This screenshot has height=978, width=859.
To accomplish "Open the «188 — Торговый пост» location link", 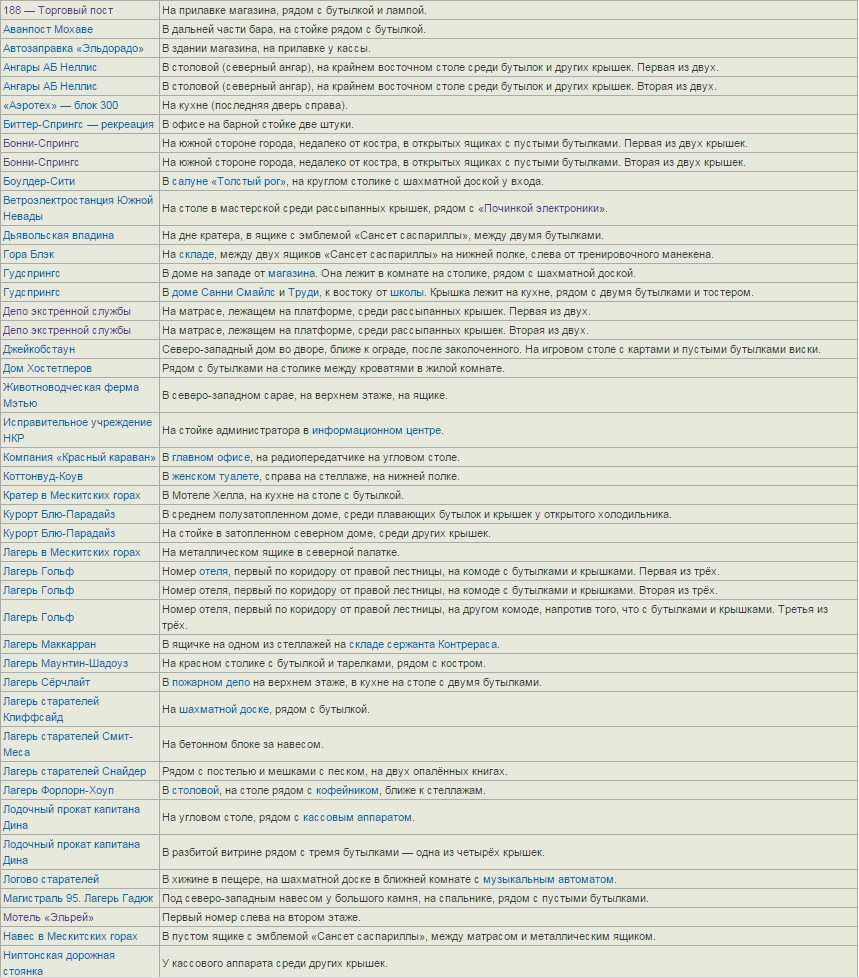I will [58, 11].
